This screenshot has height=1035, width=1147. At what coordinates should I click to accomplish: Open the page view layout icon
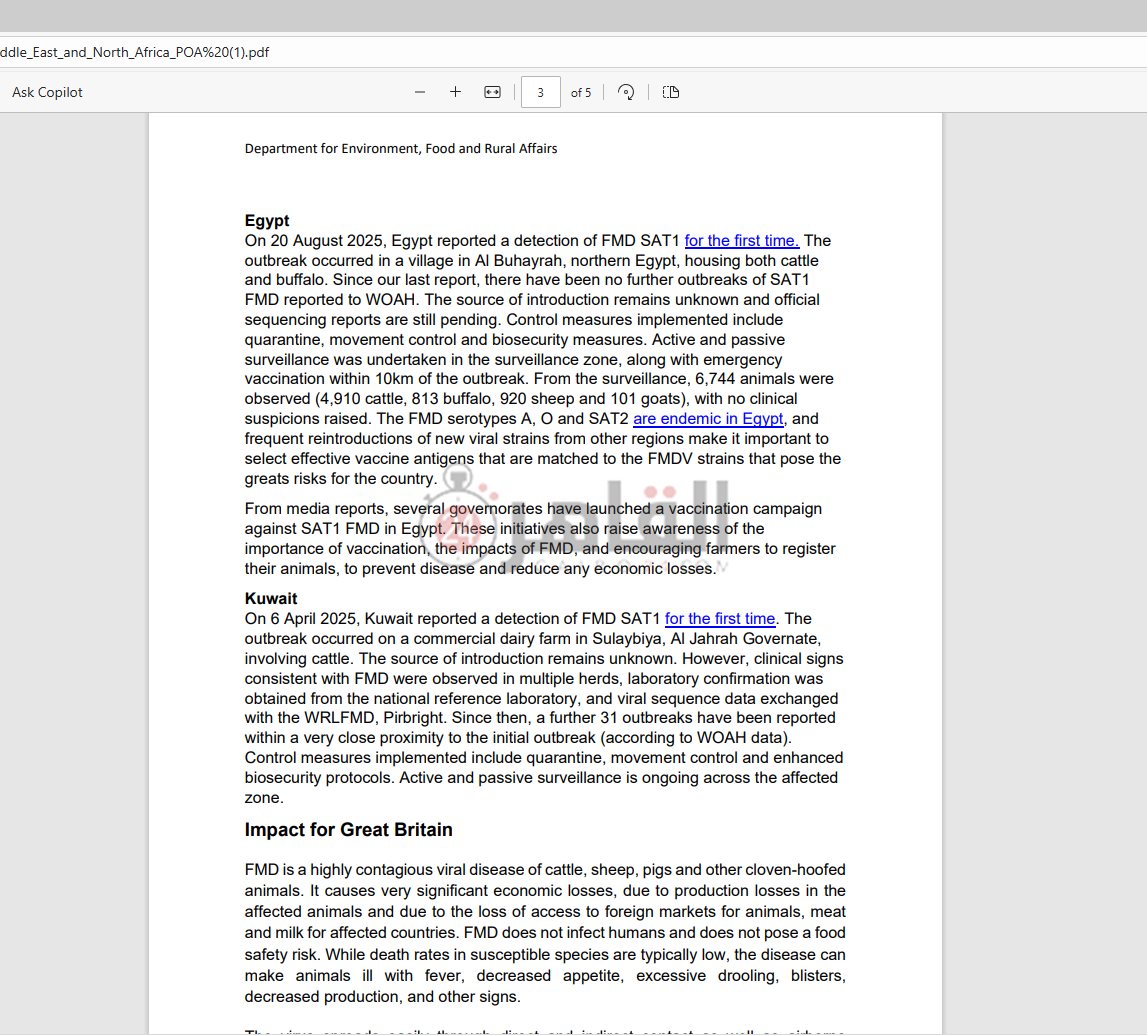pos(671,92)
